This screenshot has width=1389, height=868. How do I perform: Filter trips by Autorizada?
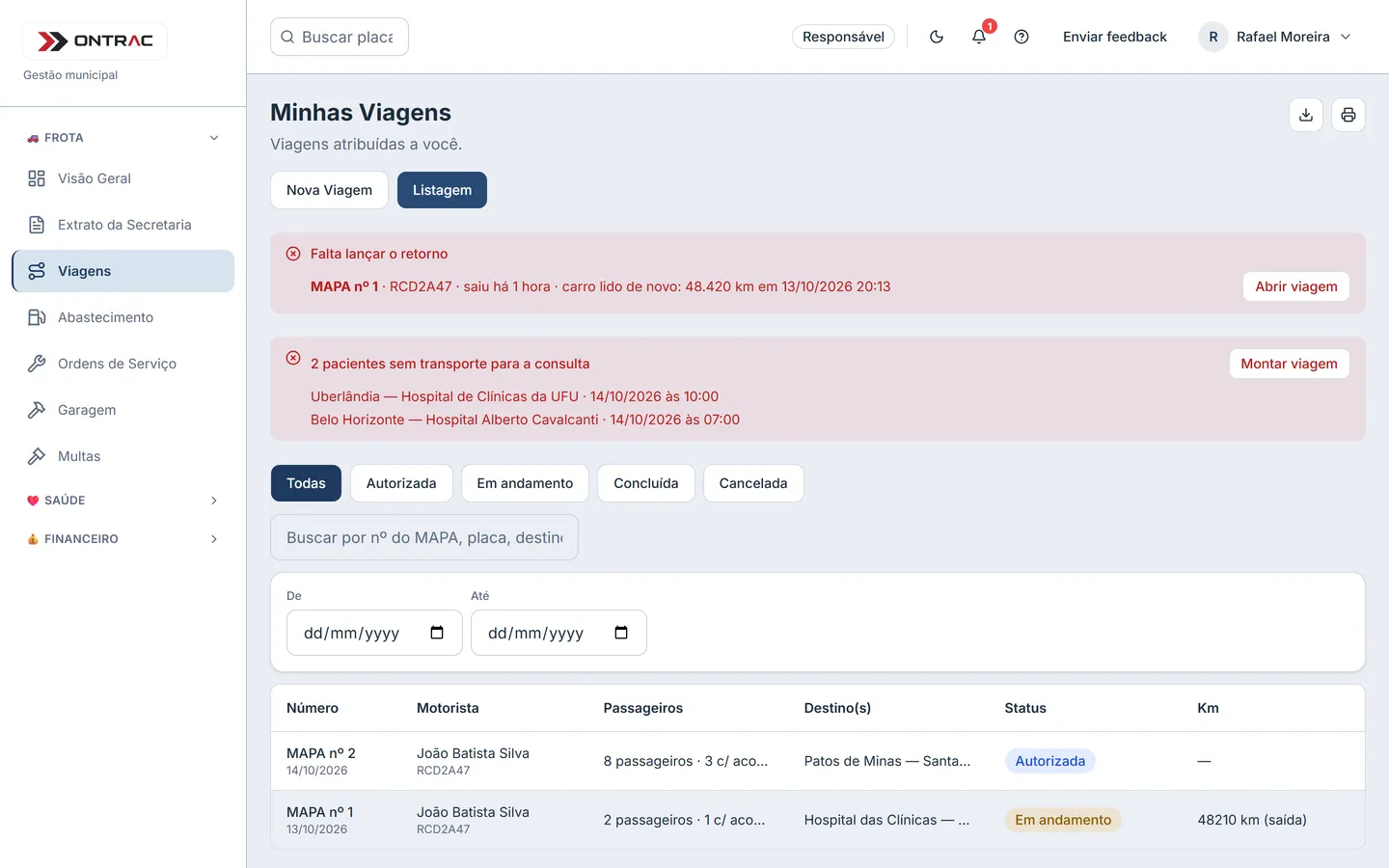401,483
